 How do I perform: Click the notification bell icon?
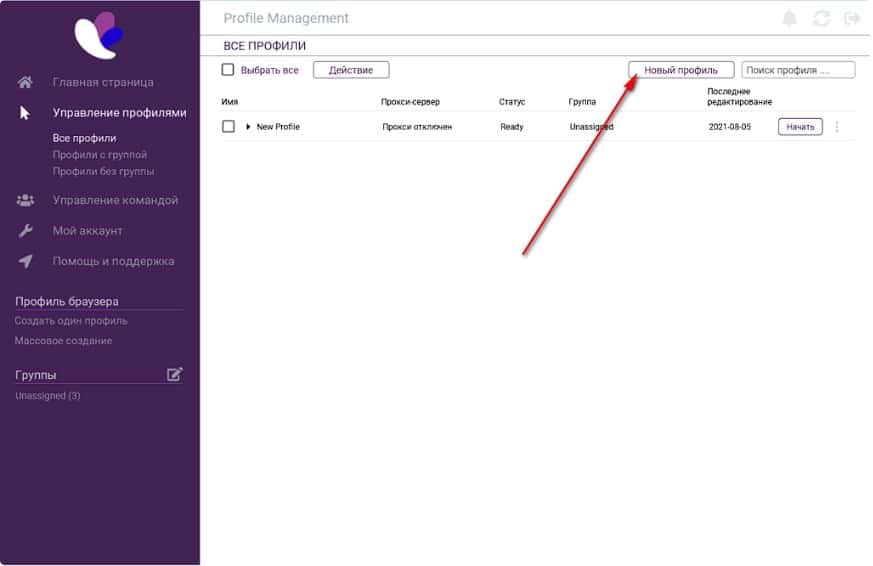[790, 19]
